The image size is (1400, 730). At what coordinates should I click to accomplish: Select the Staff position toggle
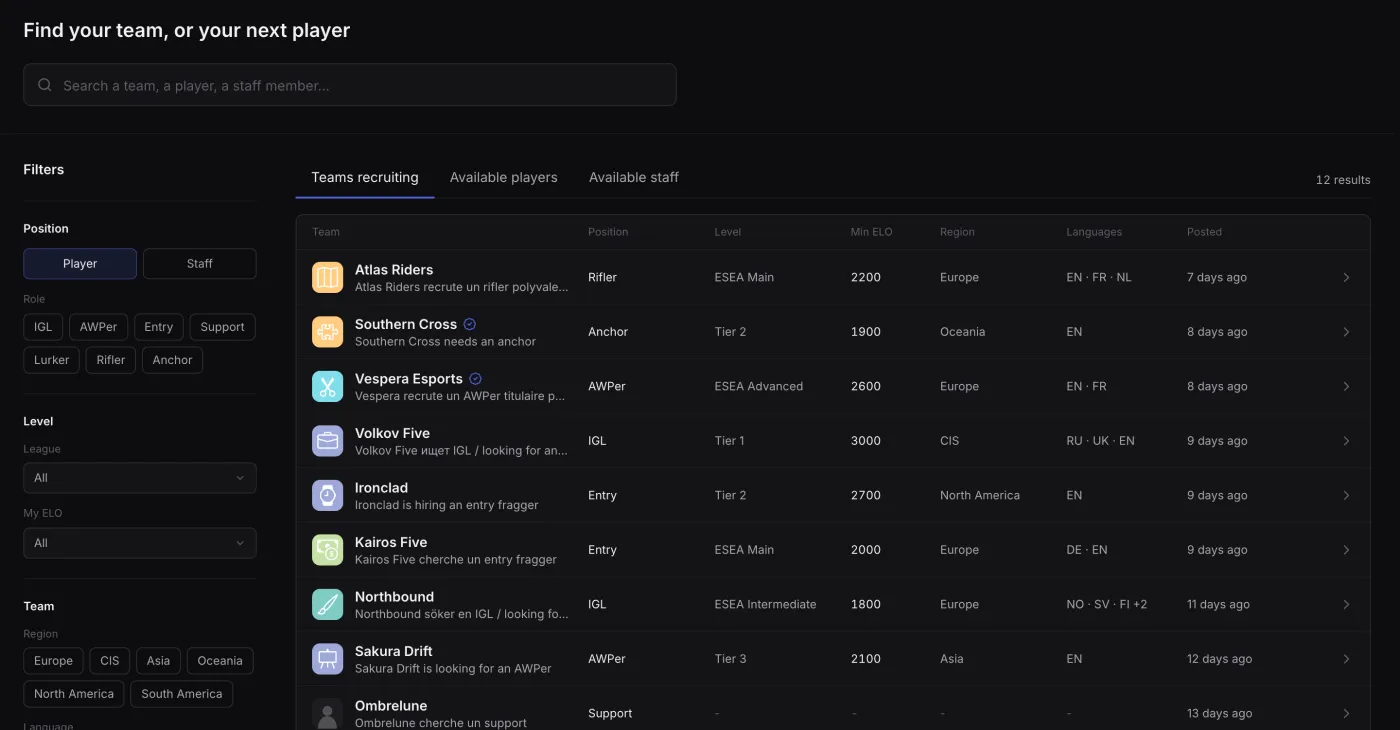[200, 264]
